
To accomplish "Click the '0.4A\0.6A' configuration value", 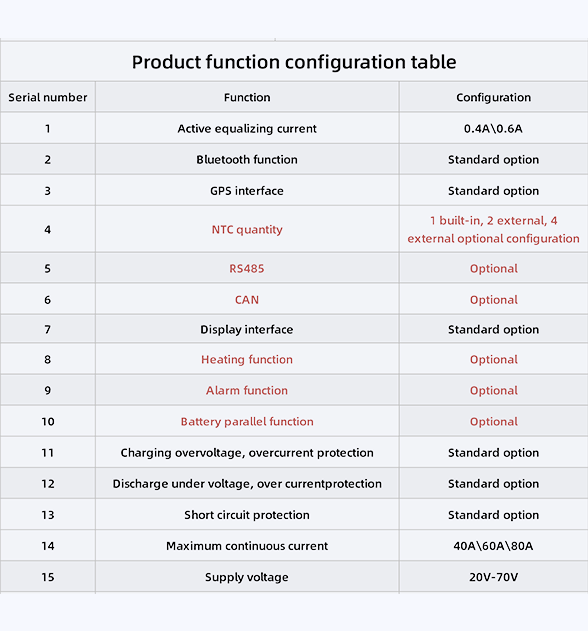I will 493,129.
